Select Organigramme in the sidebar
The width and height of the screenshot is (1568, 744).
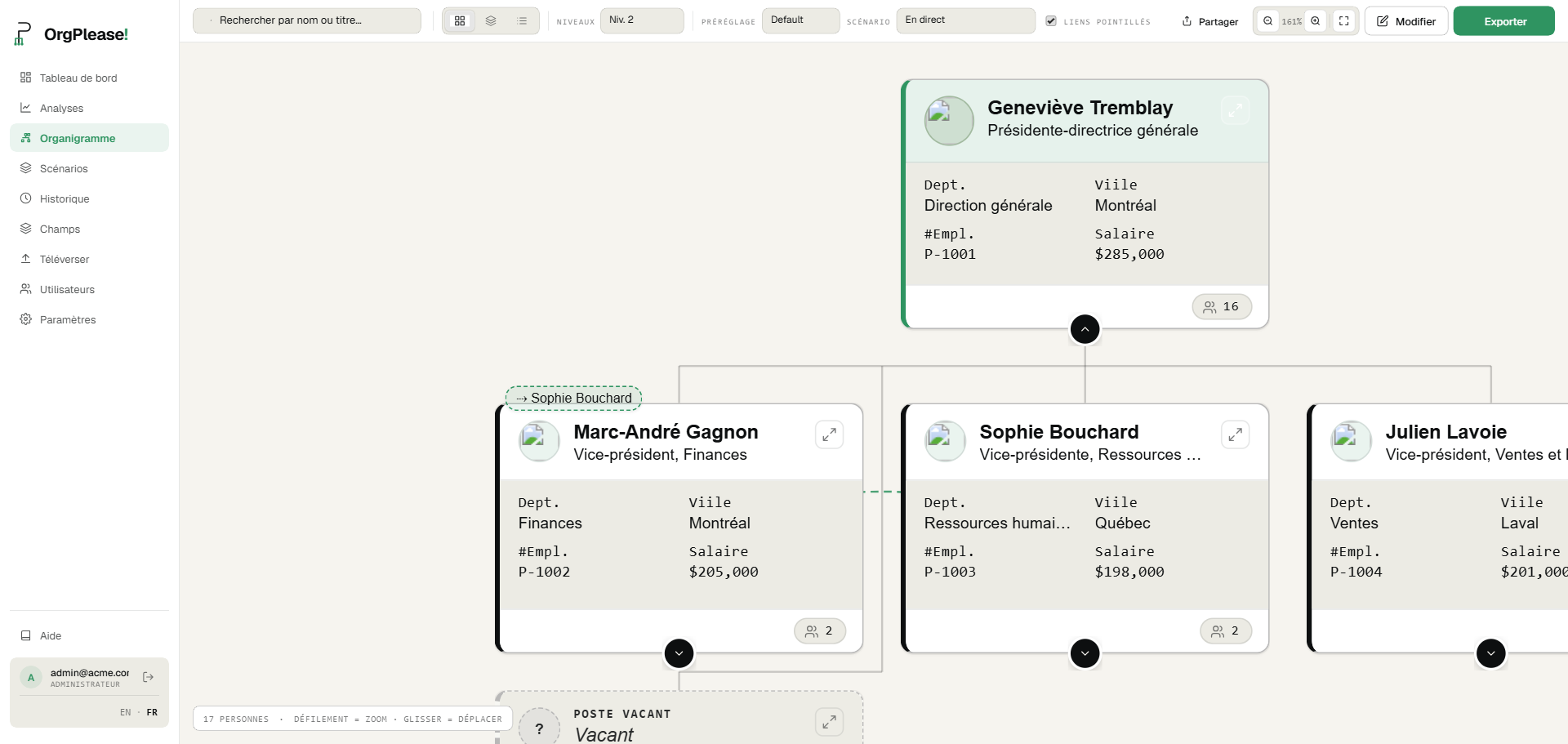[89, 138]
